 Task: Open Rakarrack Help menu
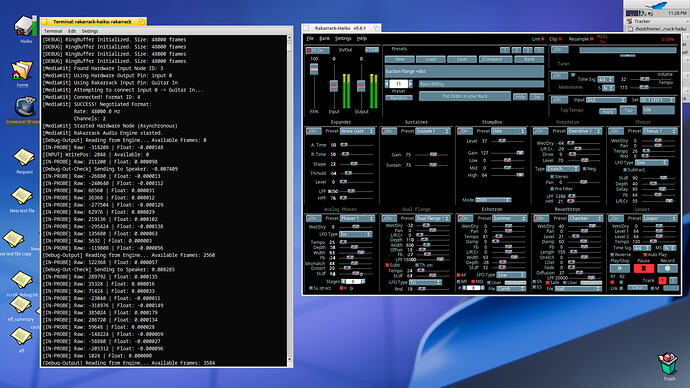(x=362, y=38)
